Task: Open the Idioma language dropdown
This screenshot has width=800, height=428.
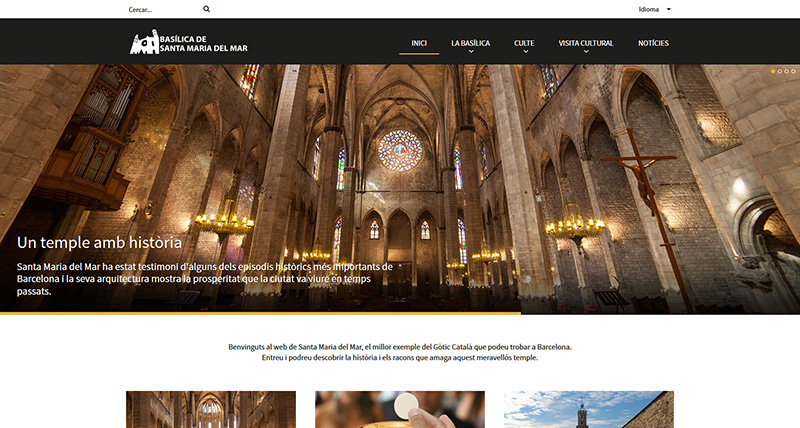Action: point(655,9)
